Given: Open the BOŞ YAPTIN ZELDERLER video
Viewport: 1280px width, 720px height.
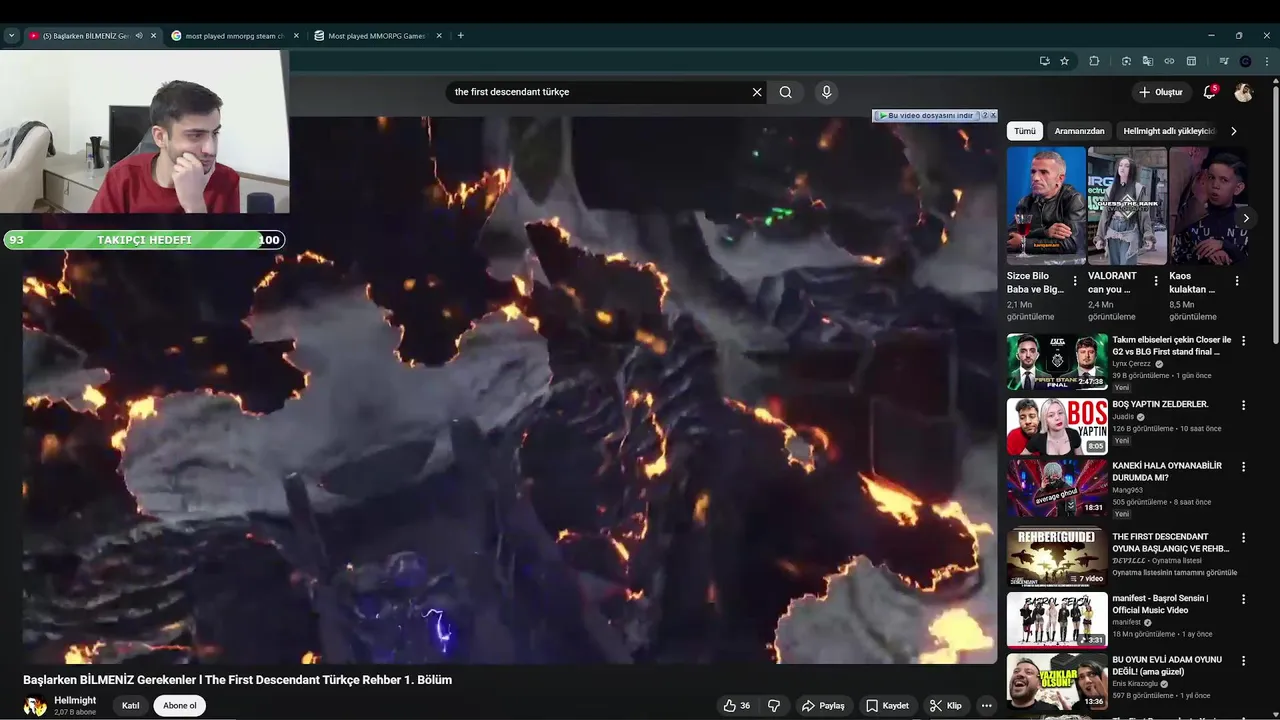Looking at the screenshot, I should tap(1057, 427).
